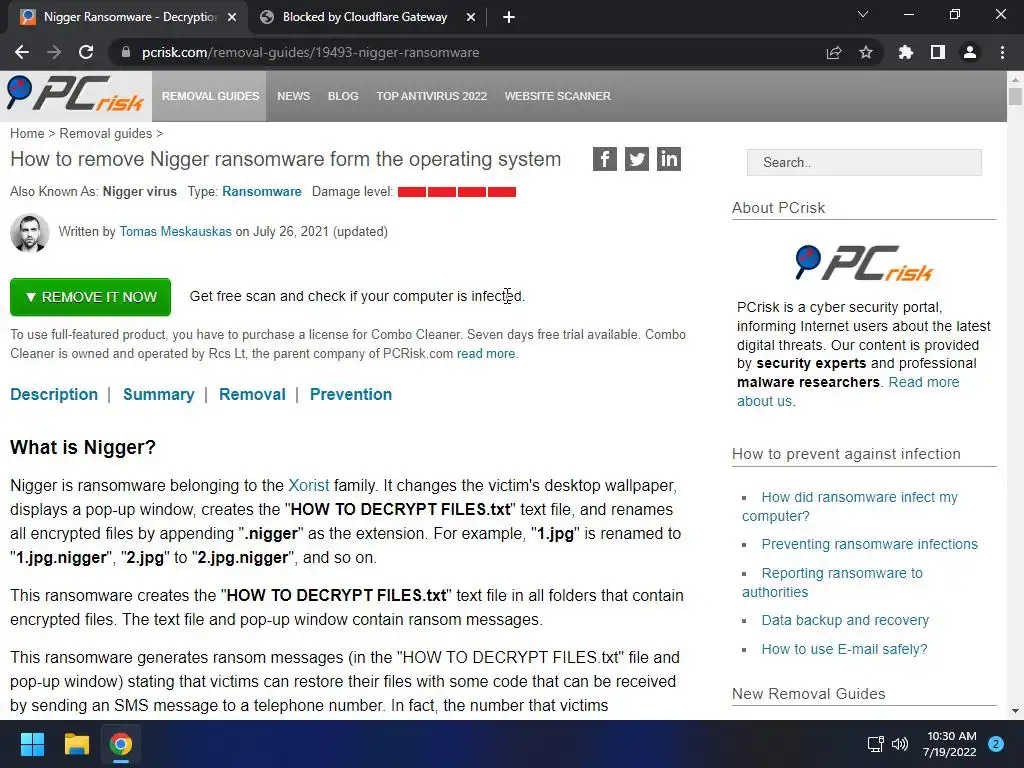Viewport: 1024px width, 768px height.
Task: Open author Tomas Meskauskas link
Action: click(x=176, y=231)
